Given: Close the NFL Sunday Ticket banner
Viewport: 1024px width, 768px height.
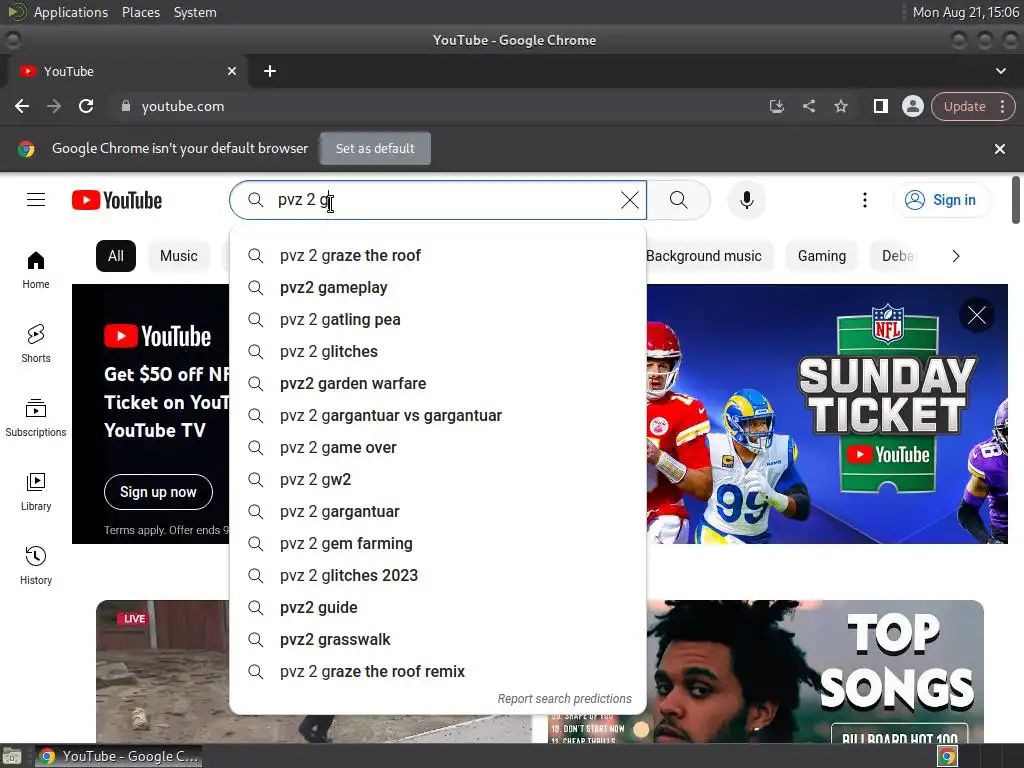Looking at the screenshot, I should (976, 315).
